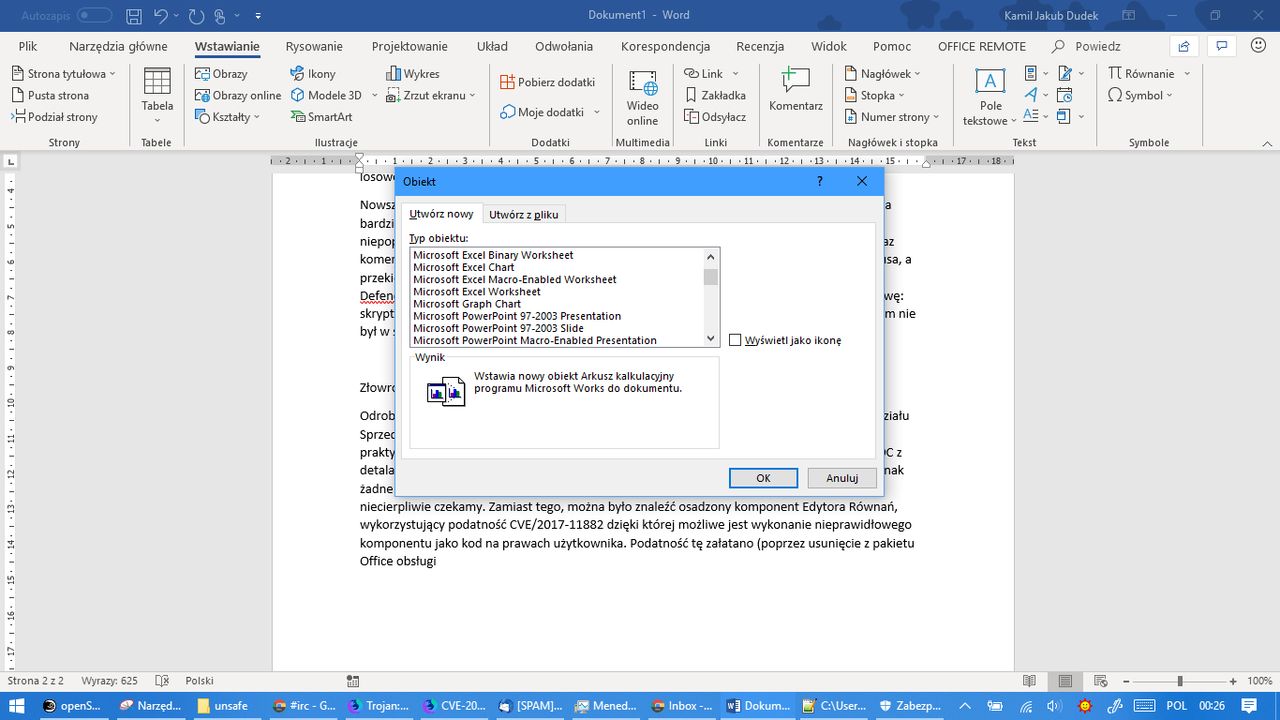This screenshot has width=1280, height=720.
Task: Switch to Utwórz z pliku dialog tab
Action: point(524,214)
